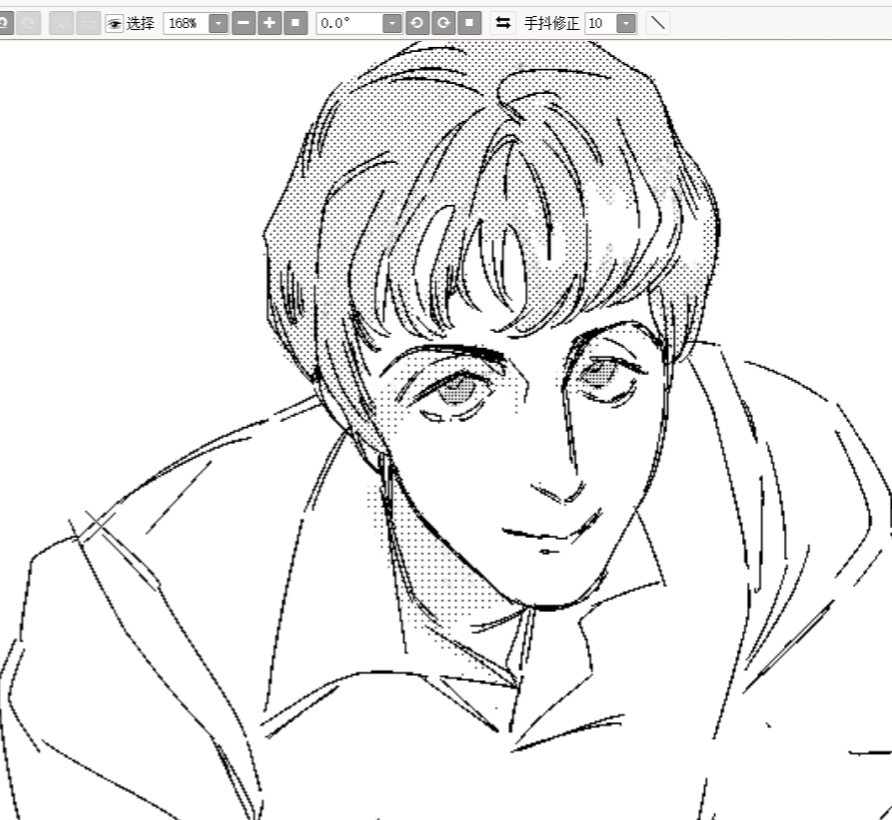This screenshot has height=820, width=892.
Task: Reset canvas rotation with square button
Action: coord(469,23)
